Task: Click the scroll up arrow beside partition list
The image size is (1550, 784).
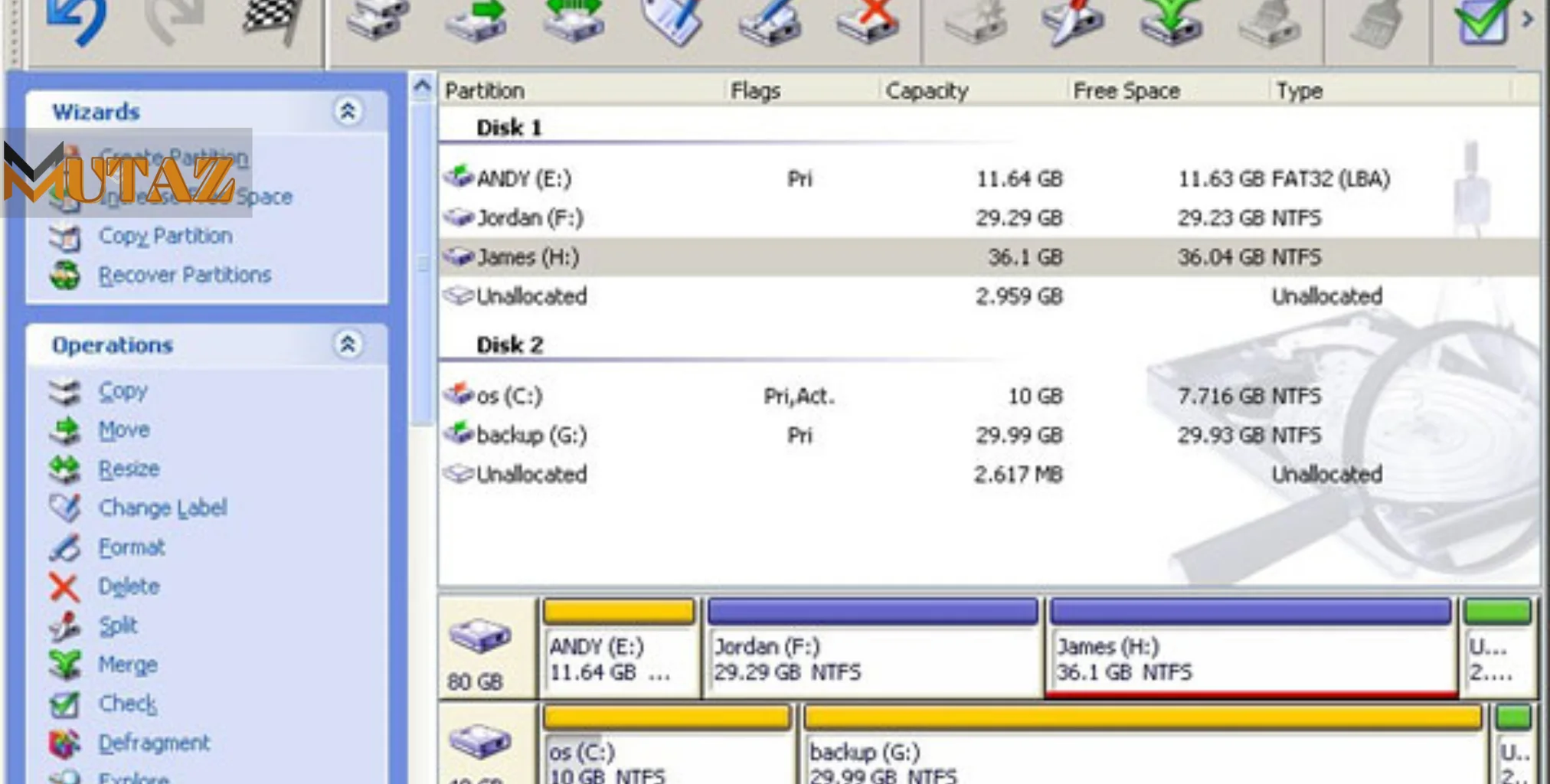Action: (422, 87)
